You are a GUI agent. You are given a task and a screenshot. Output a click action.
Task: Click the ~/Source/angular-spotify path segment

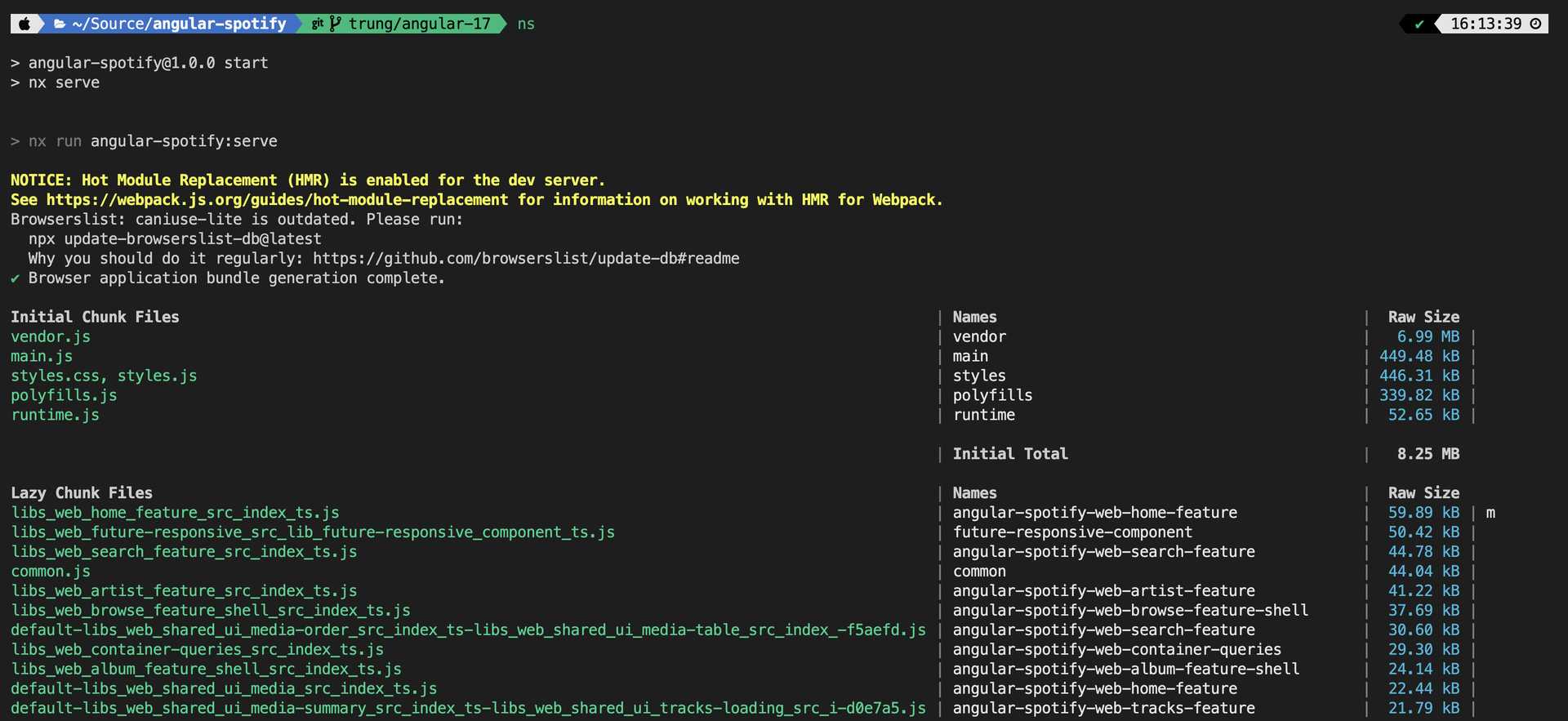(x=179, y=24)
